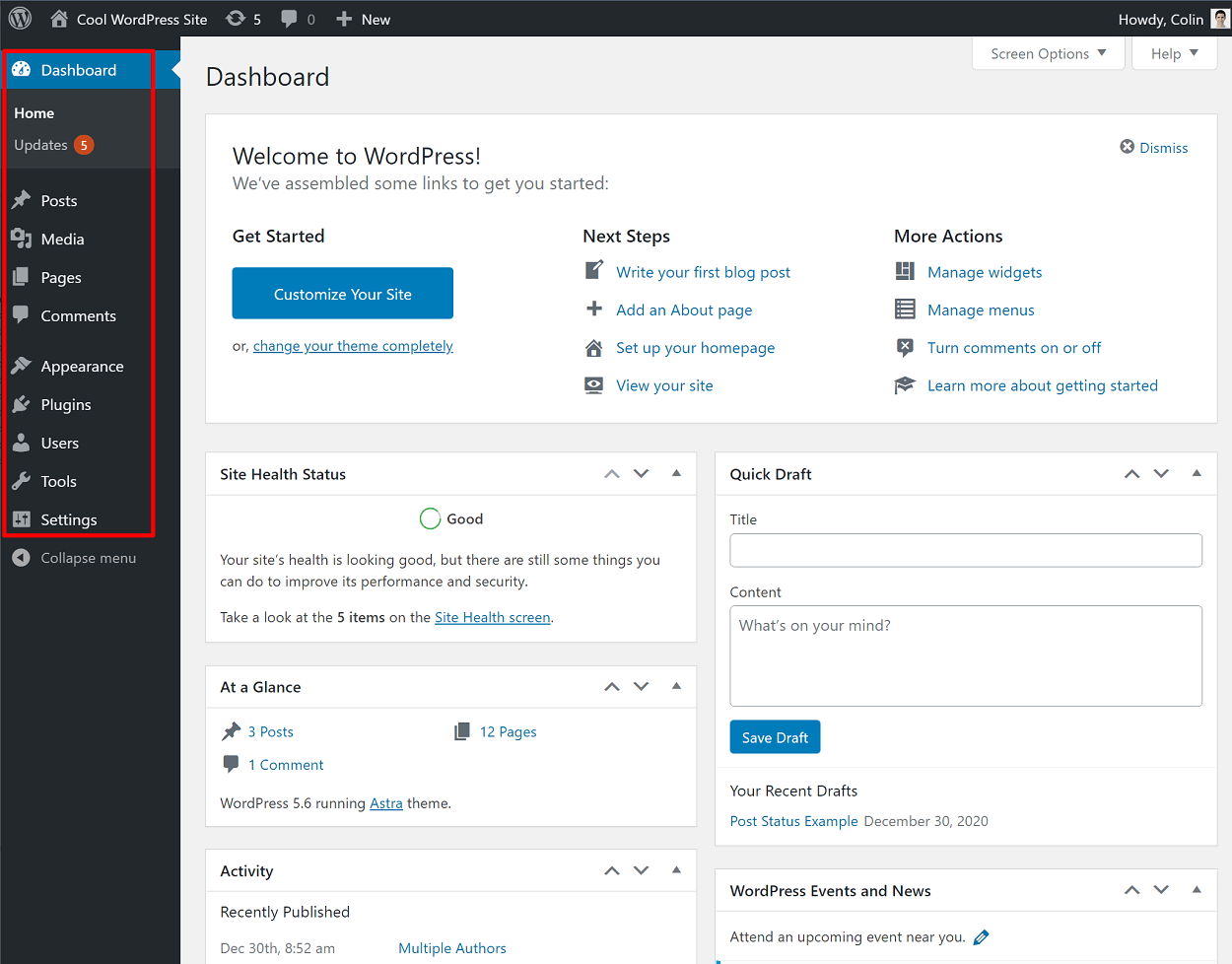Viewport: 1232px width, 964px height.
Task: Collapse the Activity panel
Action: coord(676,869)
